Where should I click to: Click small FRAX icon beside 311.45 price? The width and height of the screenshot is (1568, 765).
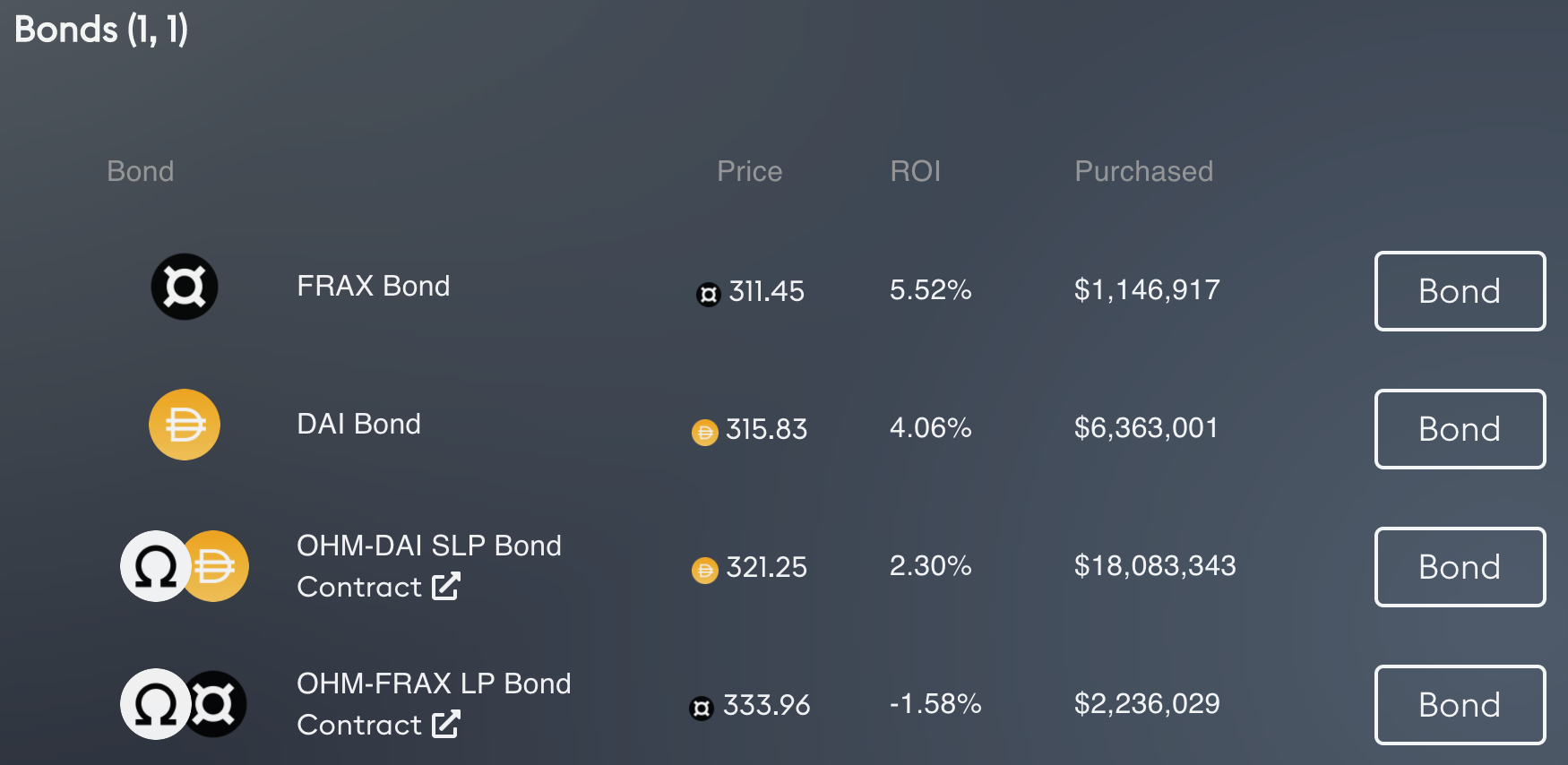click(x=708, y=294)
